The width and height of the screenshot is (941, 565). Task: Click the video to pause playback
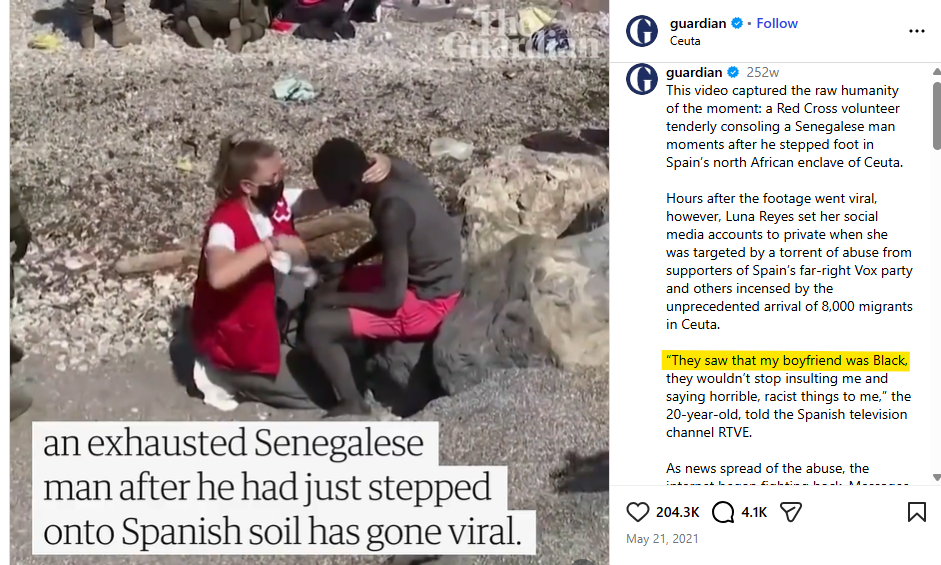[x=309, y=282]
